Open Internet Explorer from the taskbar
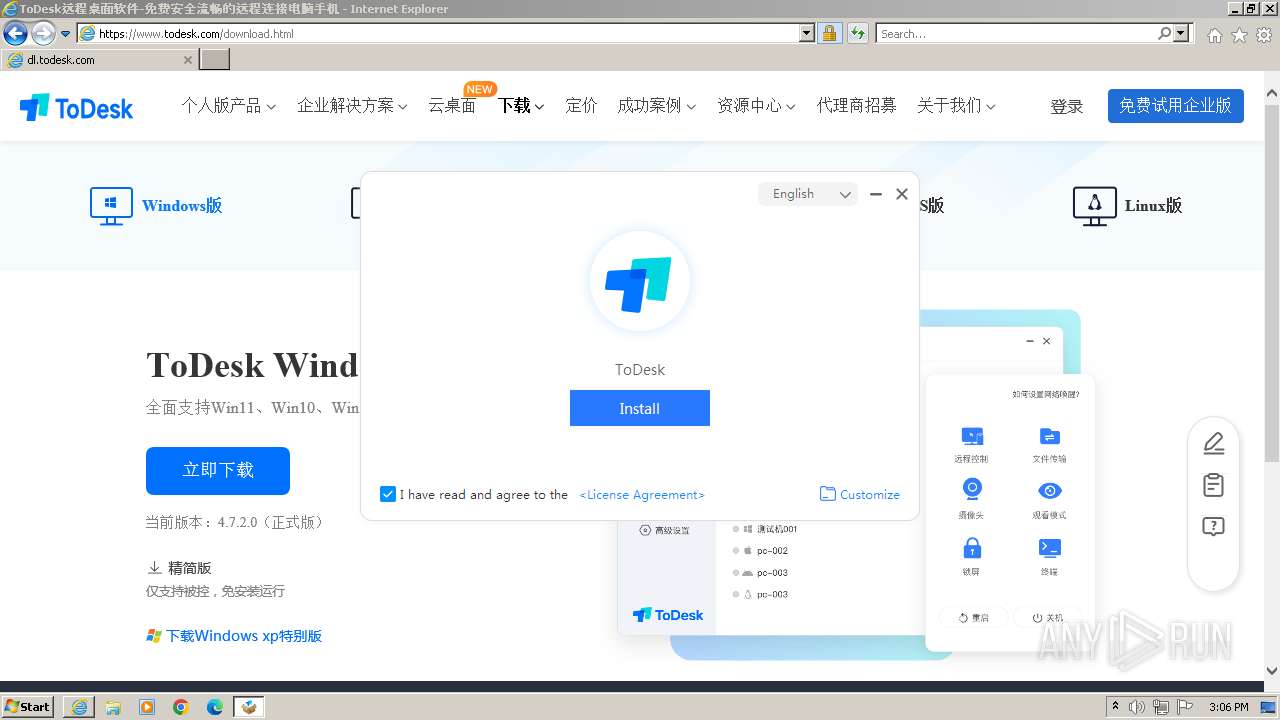 pos(79,707)
